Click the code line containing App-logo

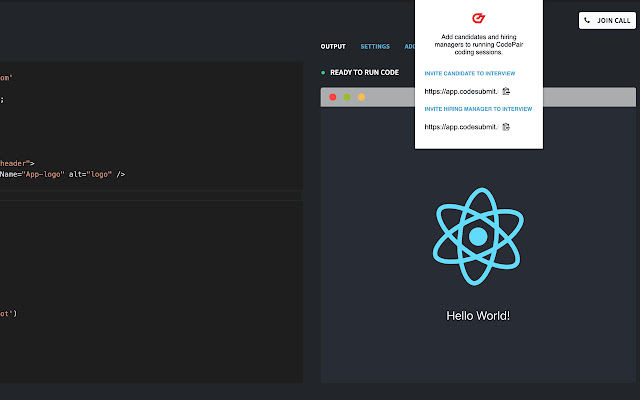click(62, 174)
